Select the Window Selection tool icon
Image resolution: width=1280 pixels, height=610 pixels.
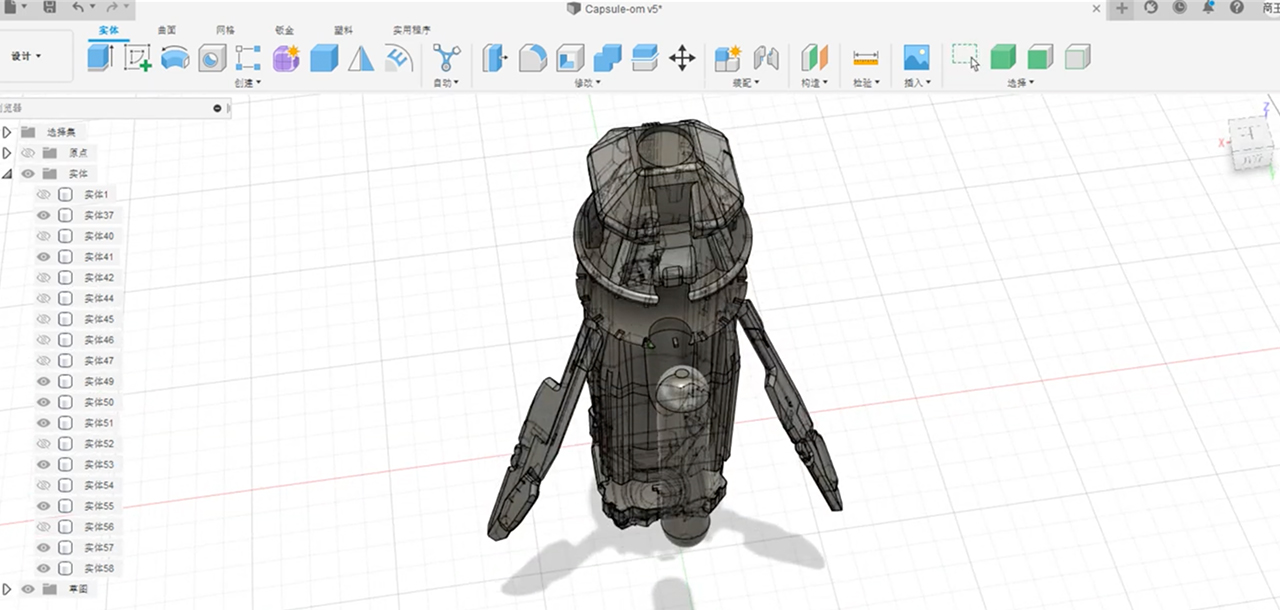(x=966, y=57)
